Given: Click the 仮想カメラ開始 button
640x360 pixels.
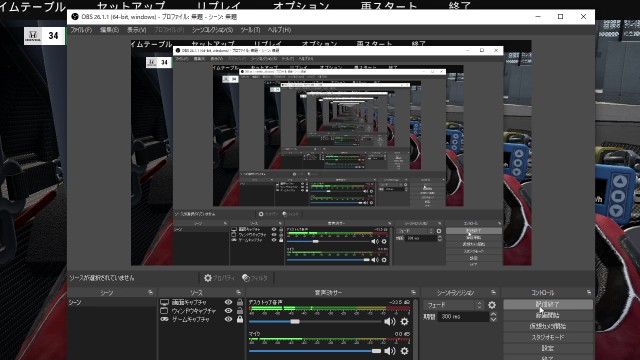Looking at the screenshot, I should [548, 327].
